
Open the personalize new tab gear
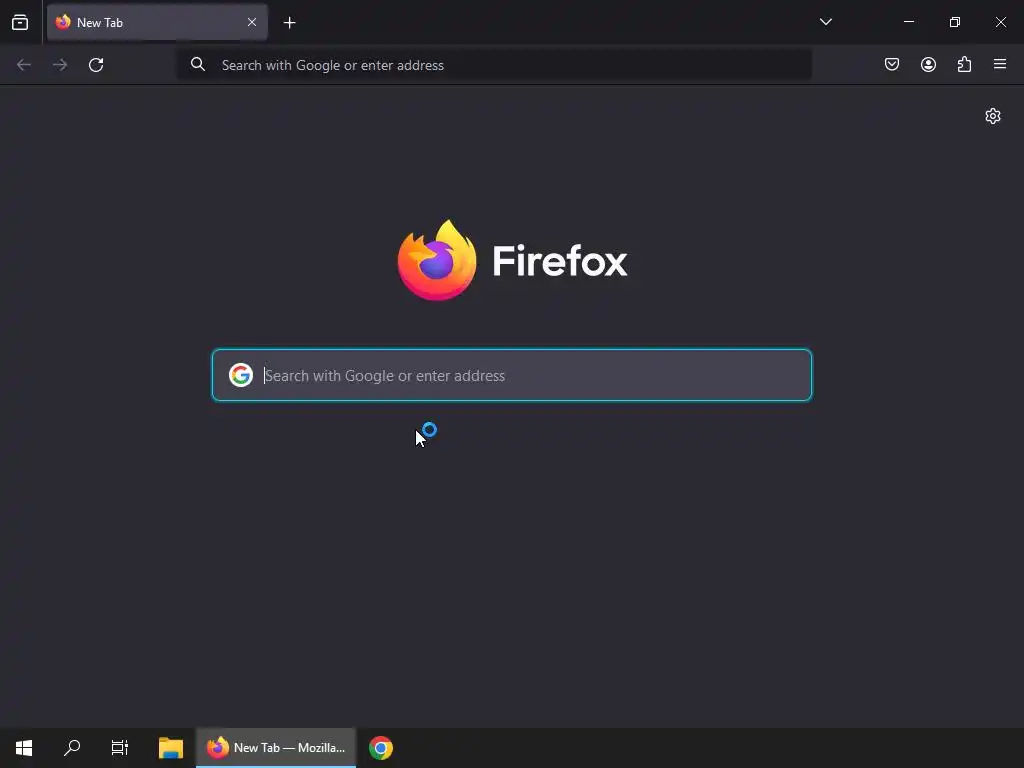(x=993, y=116)
